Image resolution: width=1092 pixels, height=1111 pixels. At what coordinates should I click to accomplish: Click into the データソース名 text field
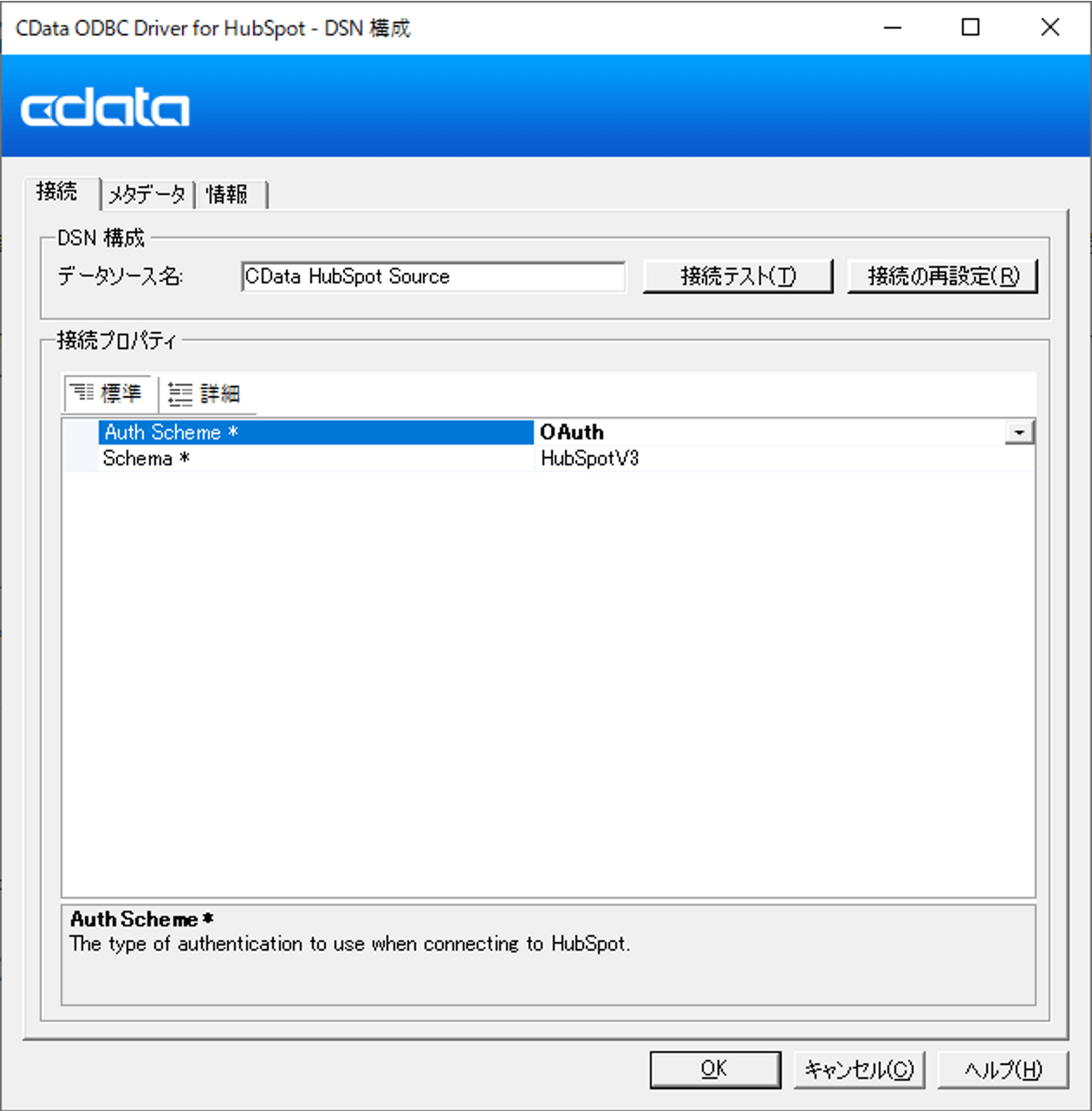tap(433, 276)
